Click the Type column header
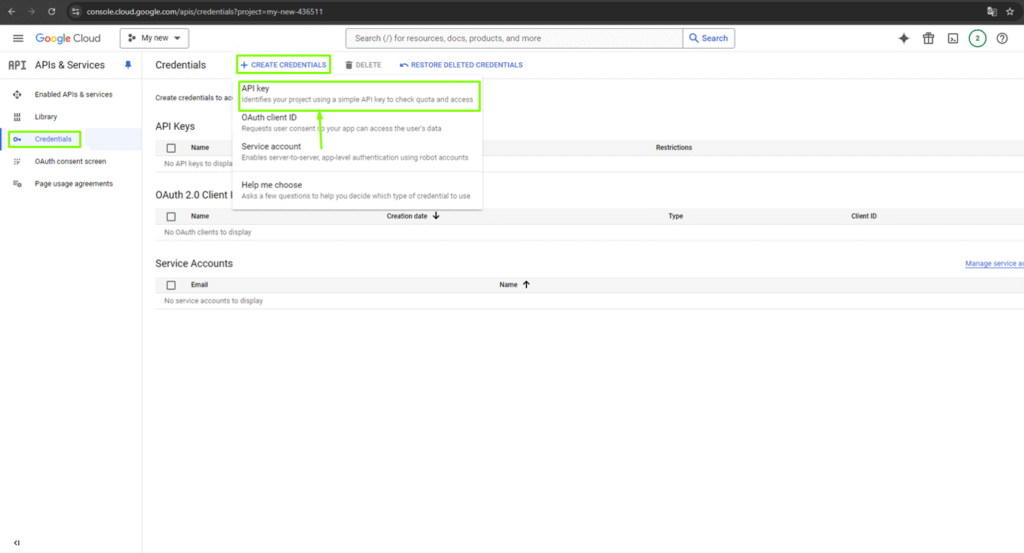The height and width of the screenshot is (553, 1024). point(675,216)
